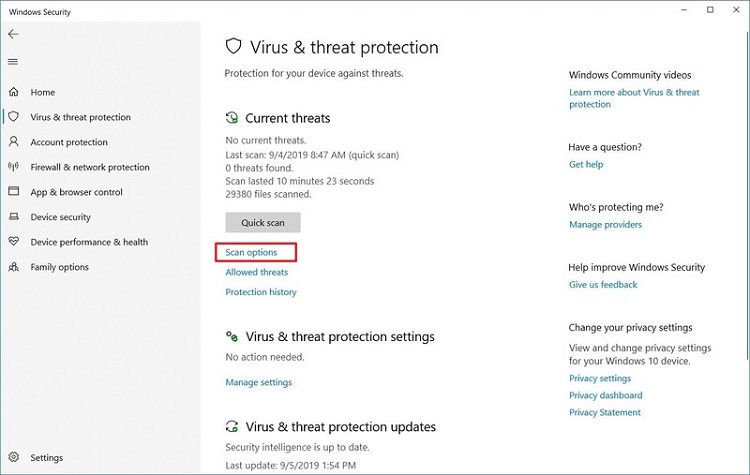Open Device performance & health heart icon
This screenshot has width=750, height=475.
(13, 242)
